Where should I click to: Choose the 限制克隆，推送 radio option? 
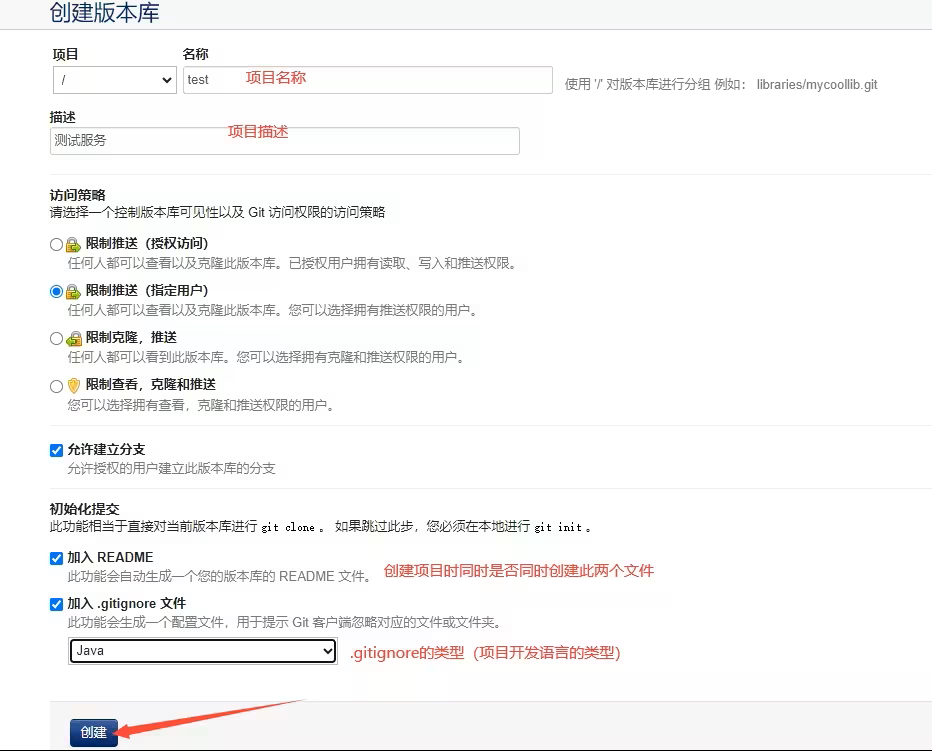click(56, 339)
